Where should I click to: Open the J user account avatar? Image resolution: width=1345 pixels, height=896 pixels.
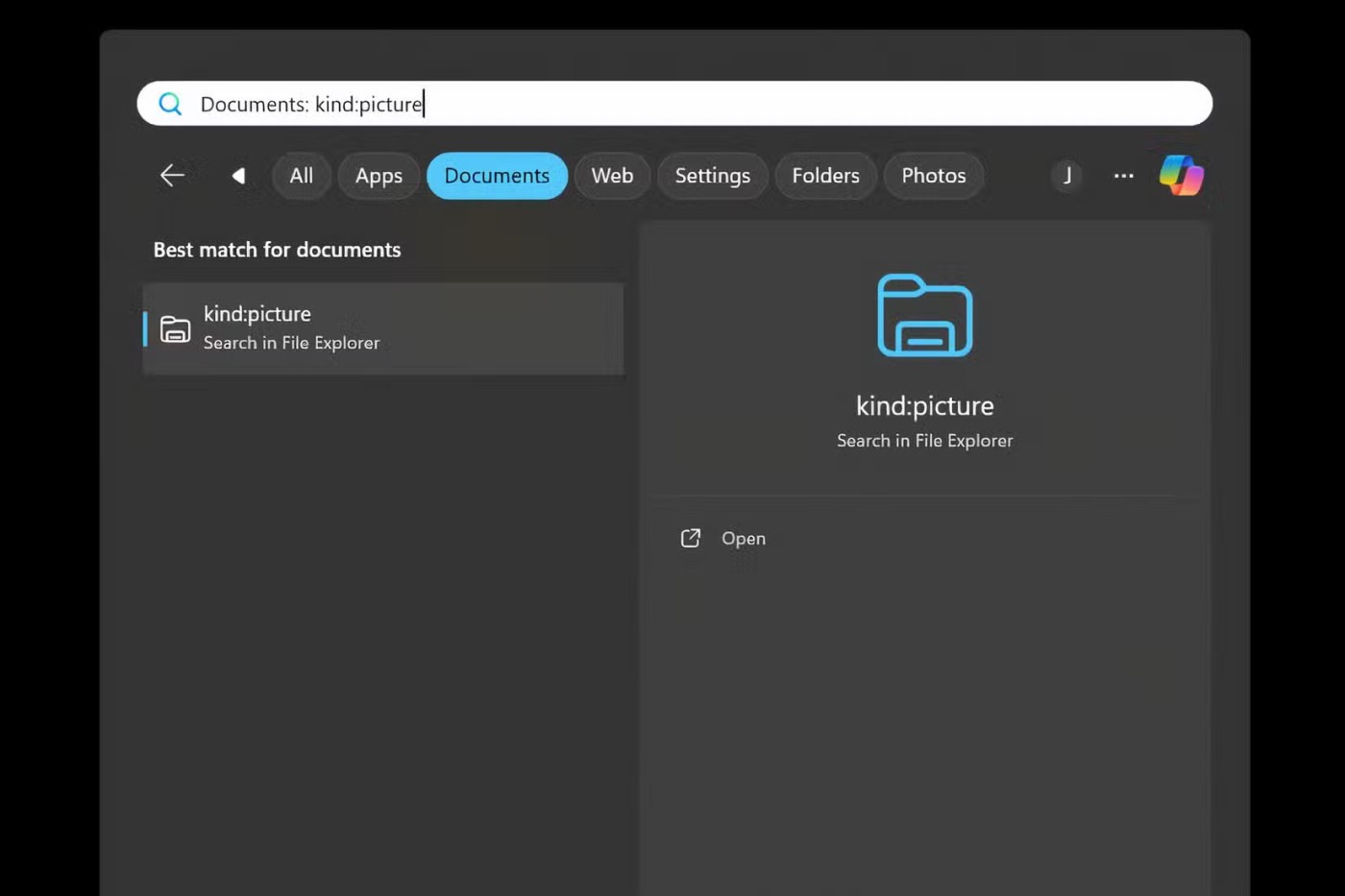tap(1066, 176)
